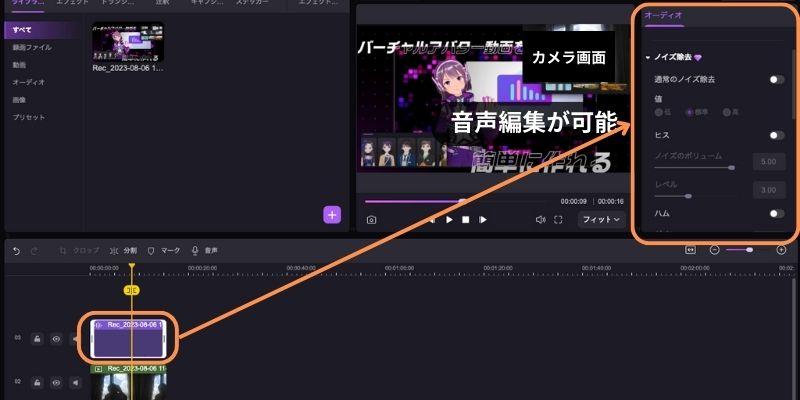
Task: Click the 00:00:20:00 ruler mark
Action: 203,268
